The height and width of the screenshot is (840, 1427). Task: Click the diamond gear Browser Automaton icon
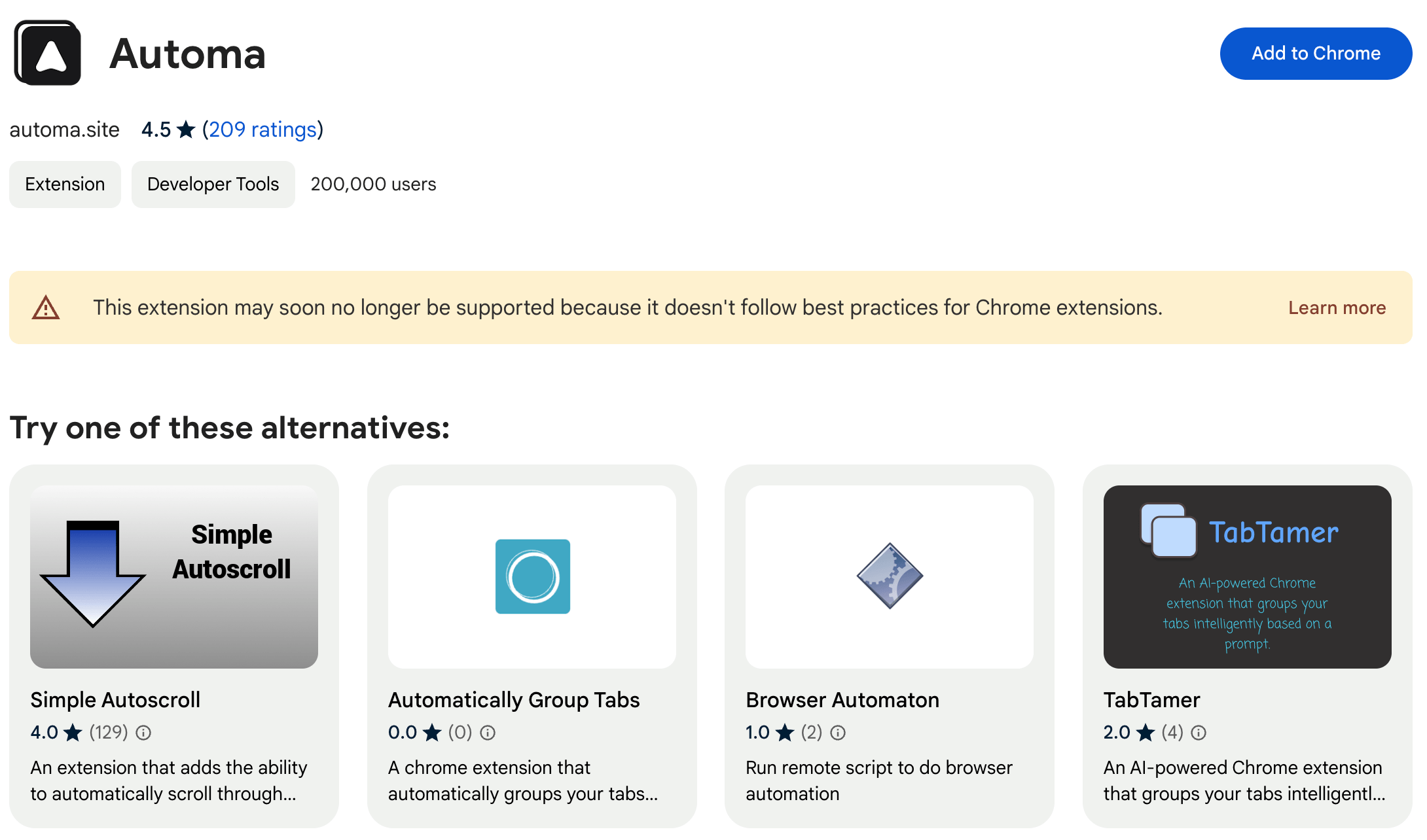point(890,576)
